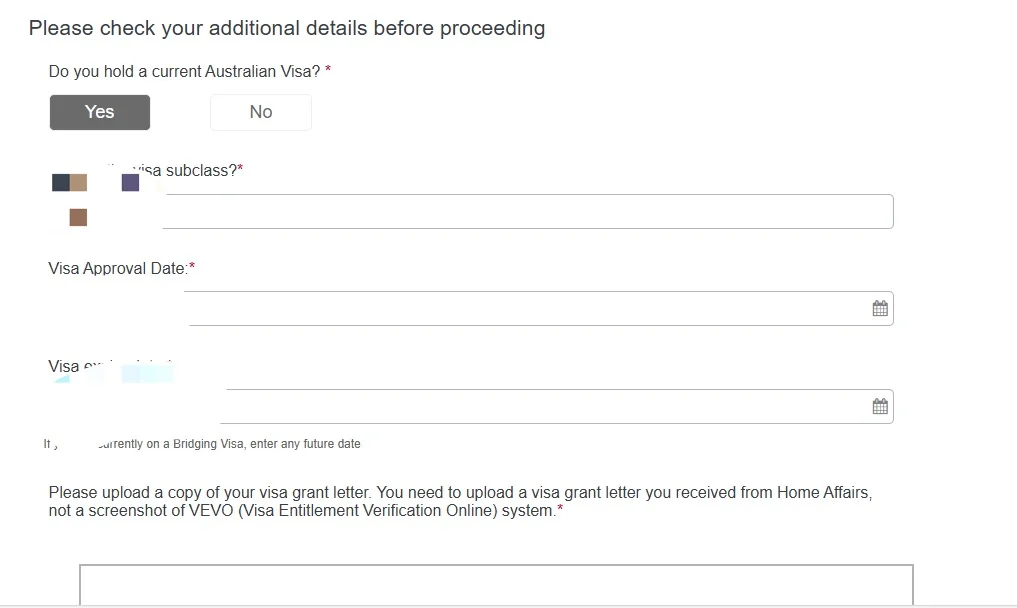Click the 'visa subclass?' label text

(x=185, y=171)
